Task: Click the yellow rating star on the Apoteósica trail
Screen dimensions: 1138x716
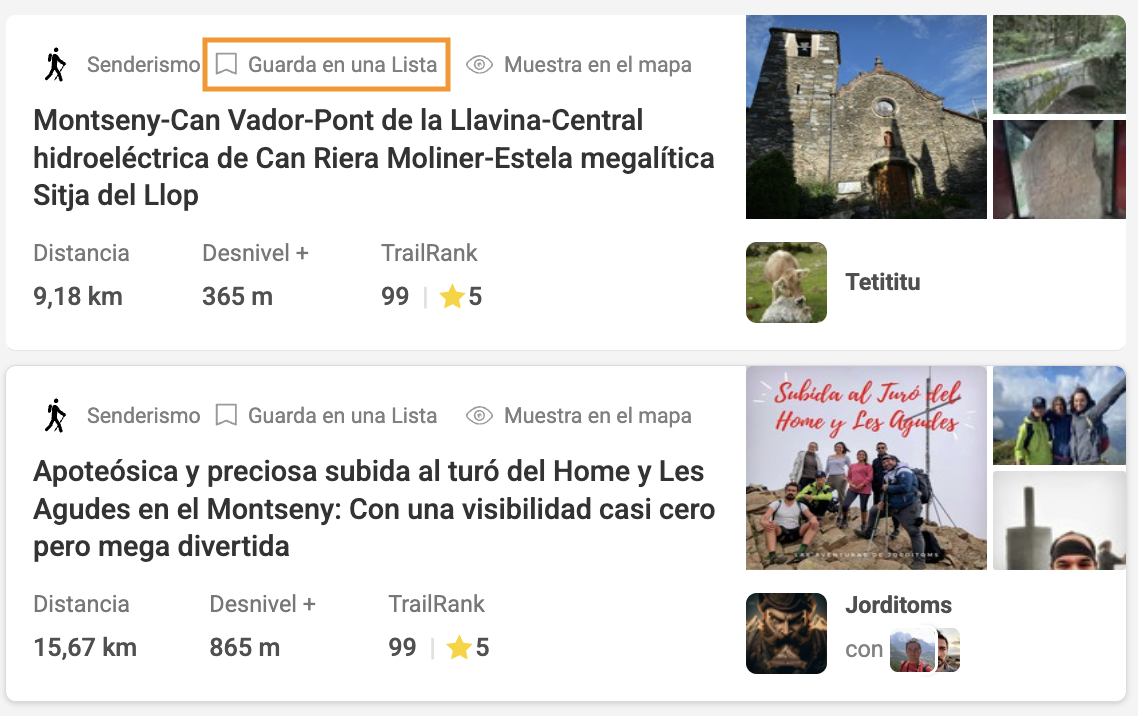Action: click(x=459, y=647)
